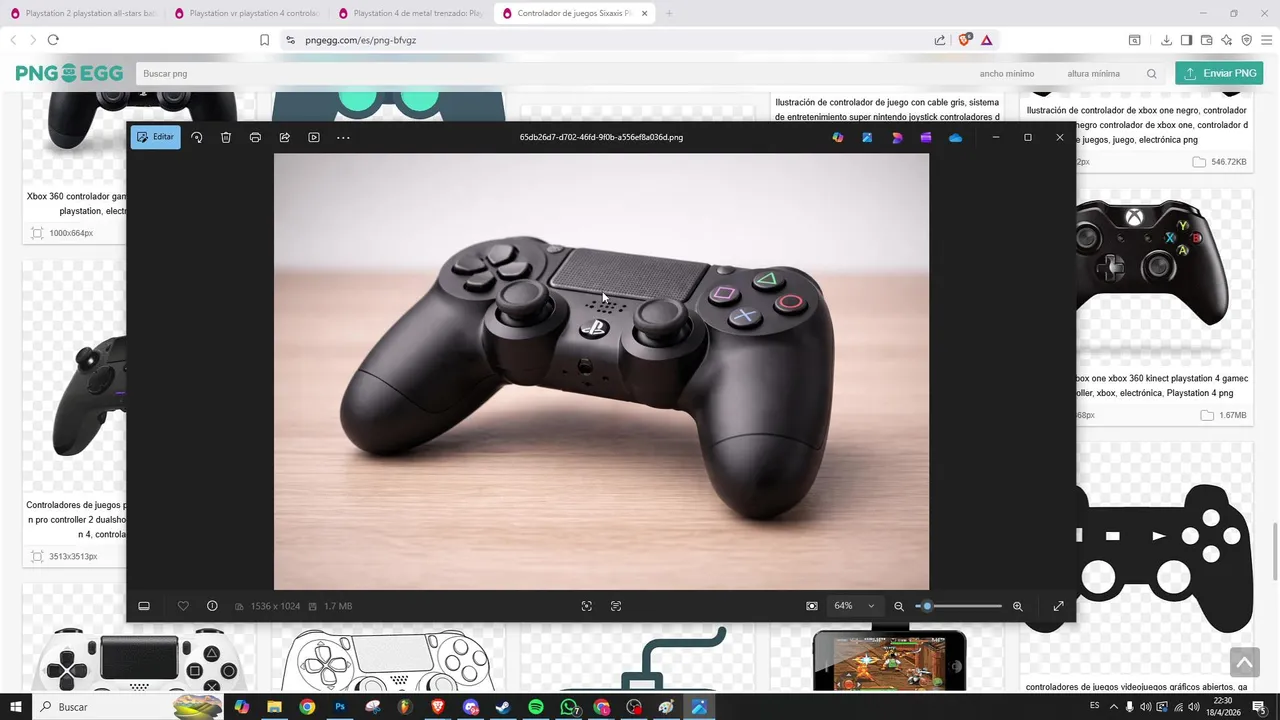
Task: Click the ancho mínimo field
Action: [1007, 73]
